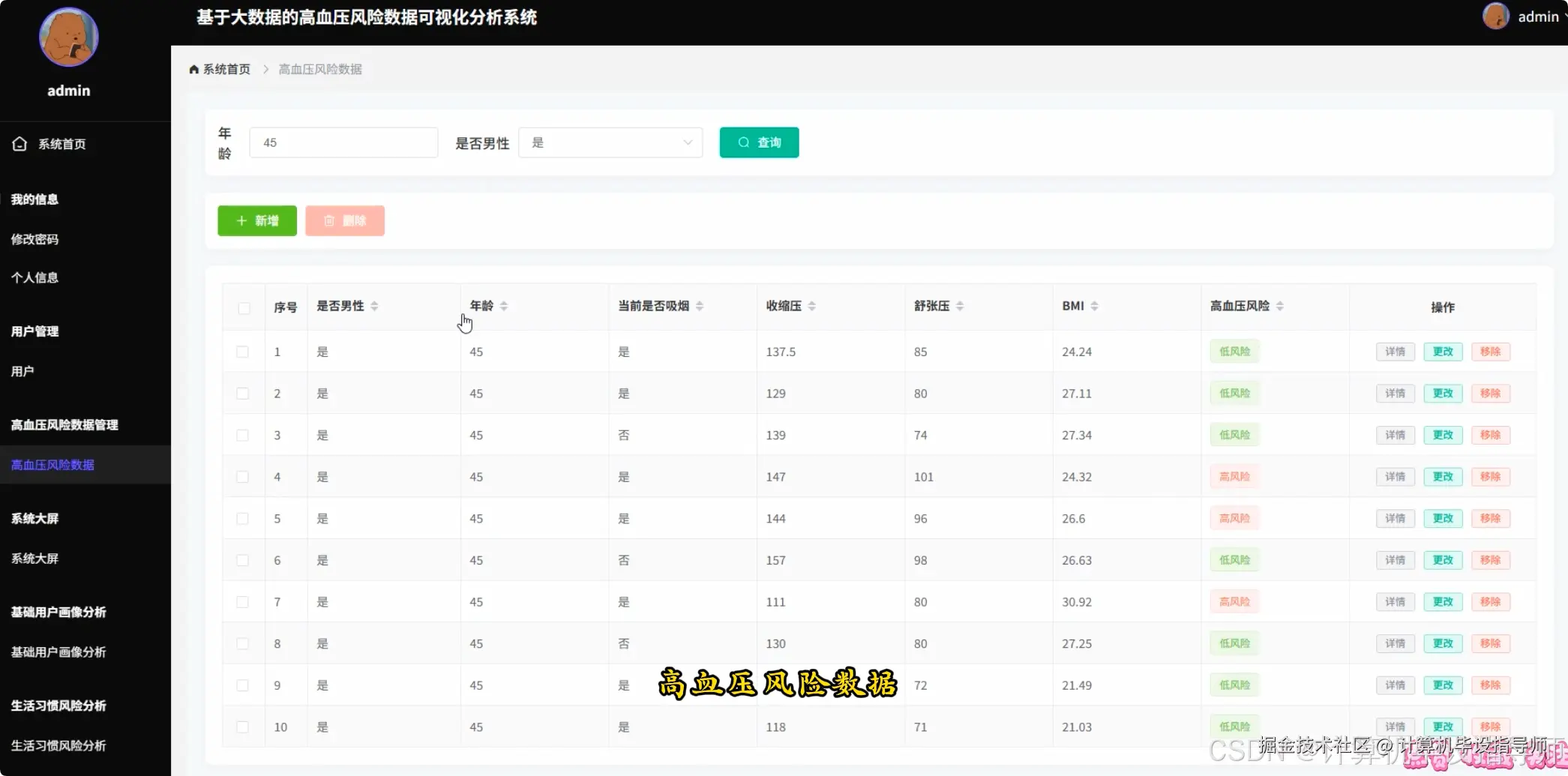This screenshot has width=1568, height=776.
Task: Check the checkbox for table row 1
Action: coord(243,351)
